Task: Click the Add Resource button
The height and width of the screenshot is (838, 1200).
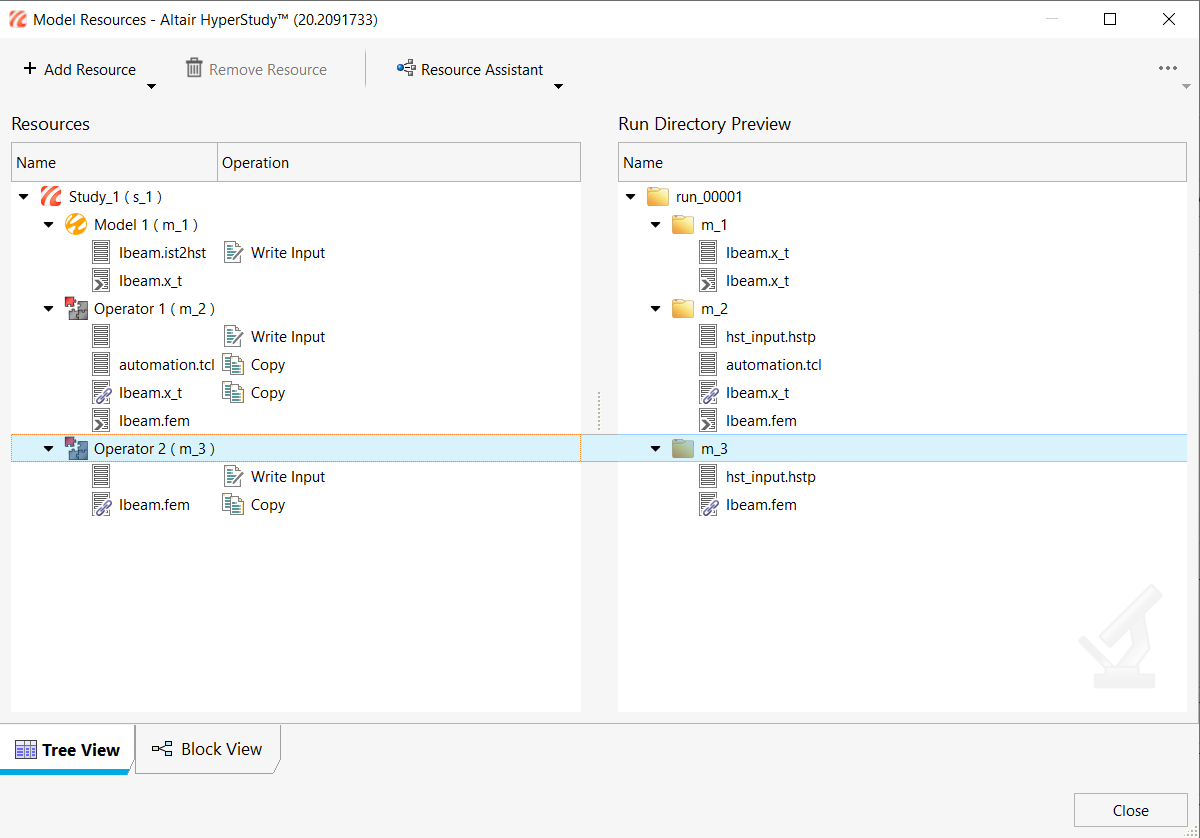Action: coord(80,69)
